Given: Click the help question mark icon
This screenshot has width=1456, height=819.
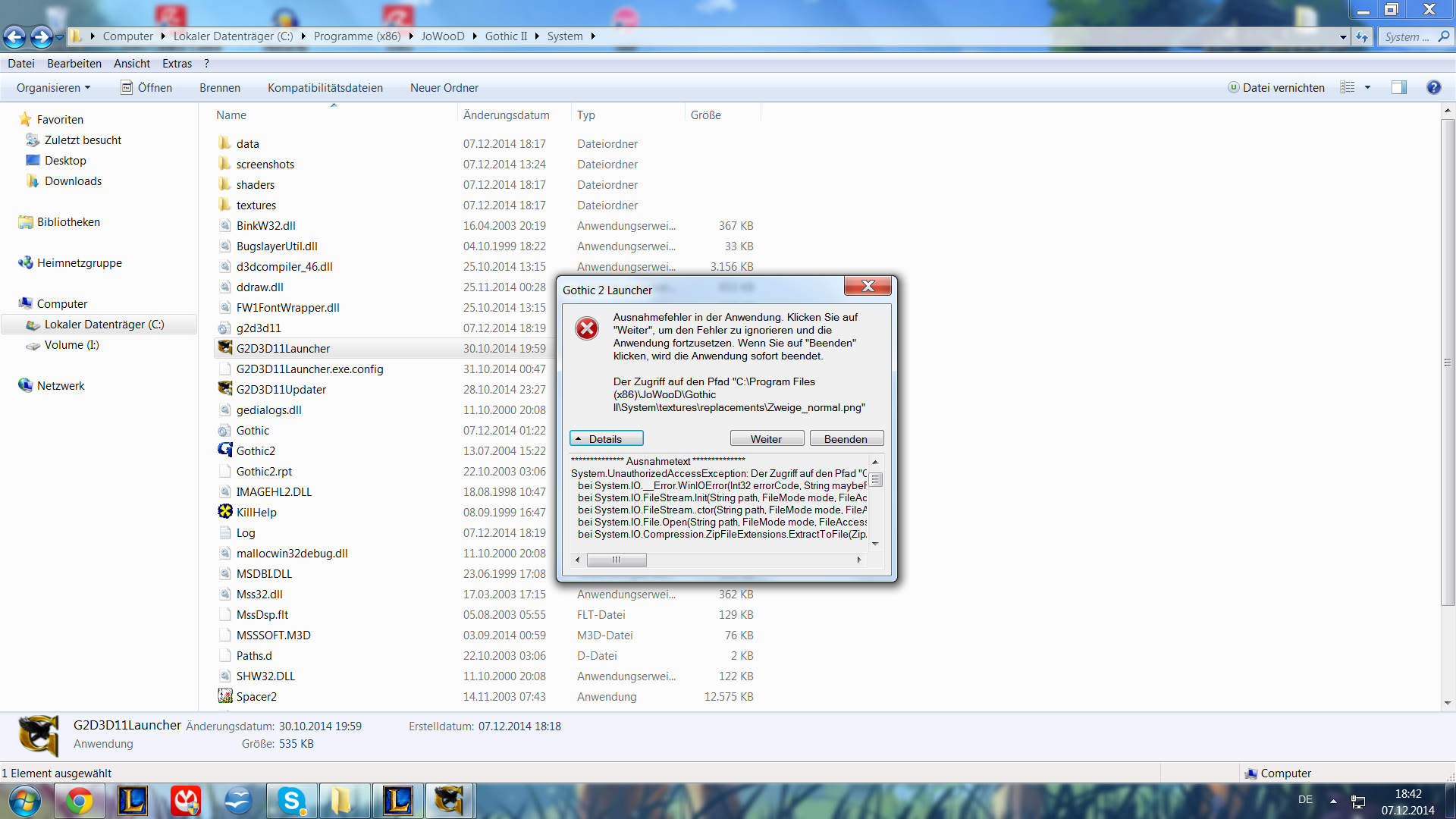Looking at the screenshot, I should point(1433,87).
